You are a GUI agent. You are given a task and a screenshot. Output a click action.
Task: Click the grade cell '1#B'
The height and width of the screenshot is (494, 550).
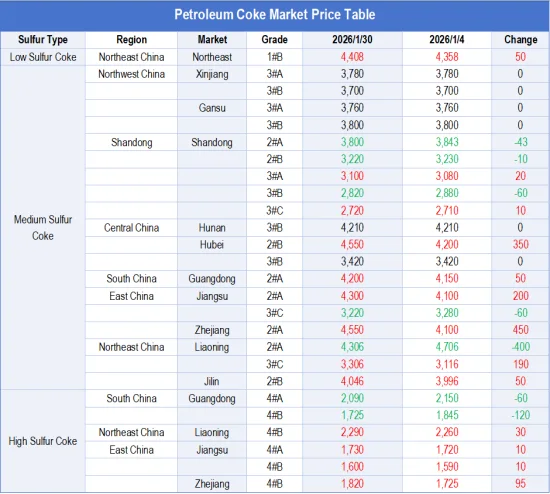(x=275, y=57)
